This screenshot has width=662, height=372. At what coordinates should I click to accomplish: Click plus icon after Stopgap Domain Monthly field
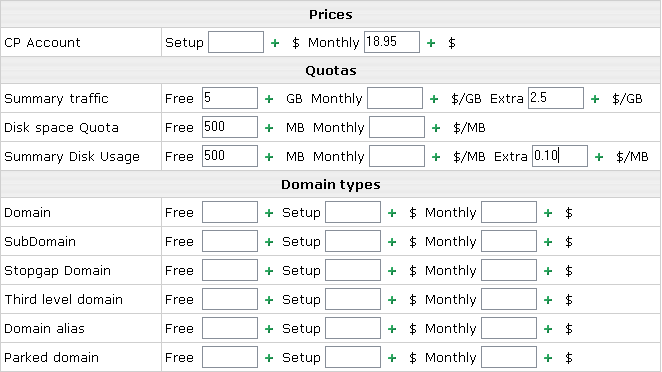click(x=548, y=271)
